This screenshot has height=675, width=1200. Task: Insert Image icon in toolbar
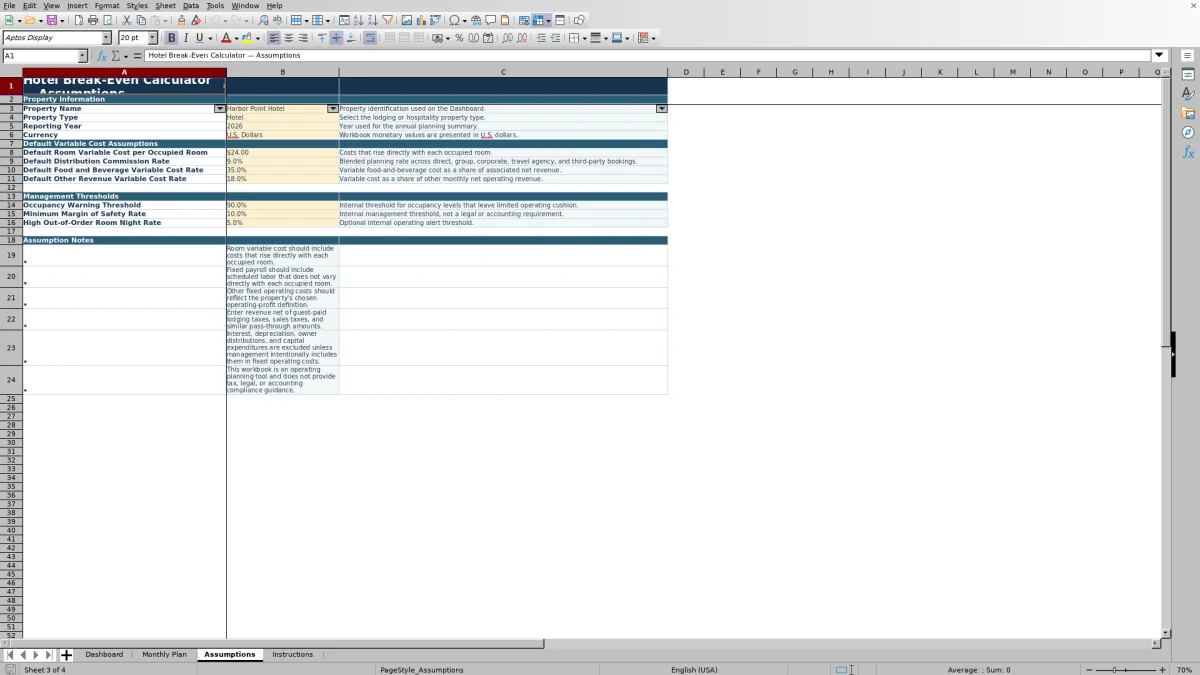[406, 20]
